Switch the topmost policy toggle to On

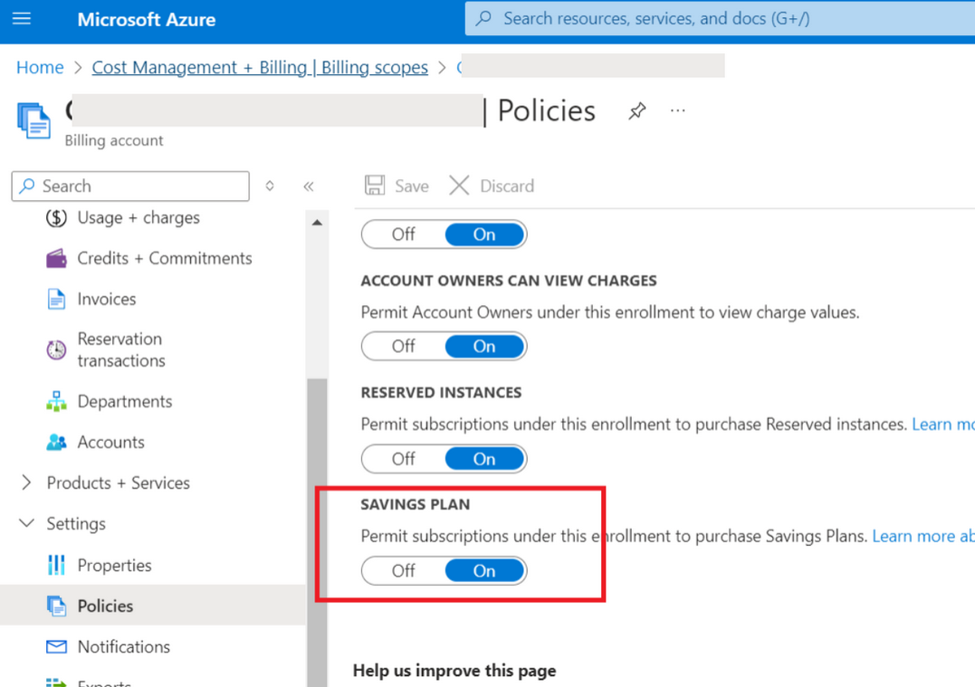pyautogui.click(x=484, y=234)
